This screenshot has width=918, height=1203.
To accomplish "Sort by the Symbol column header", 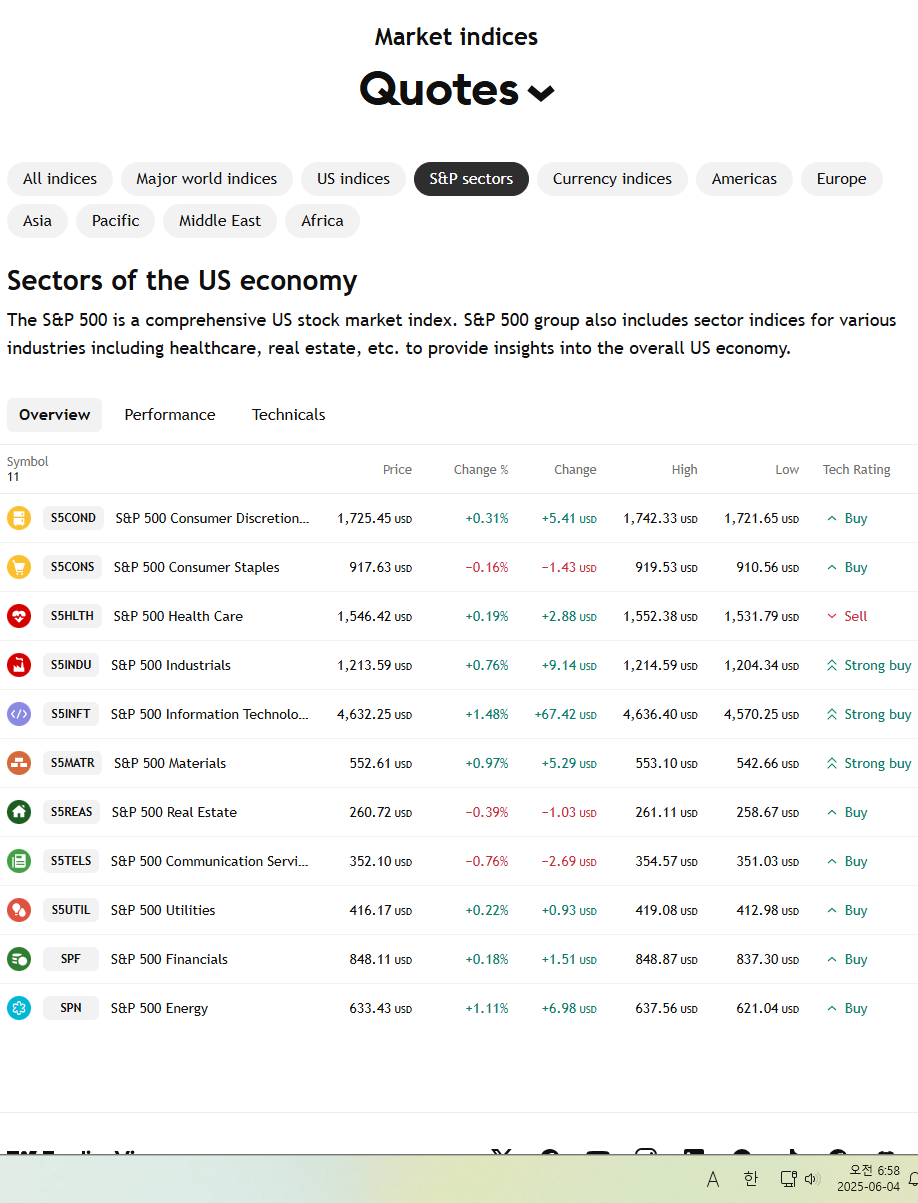I will pos(28,462).
